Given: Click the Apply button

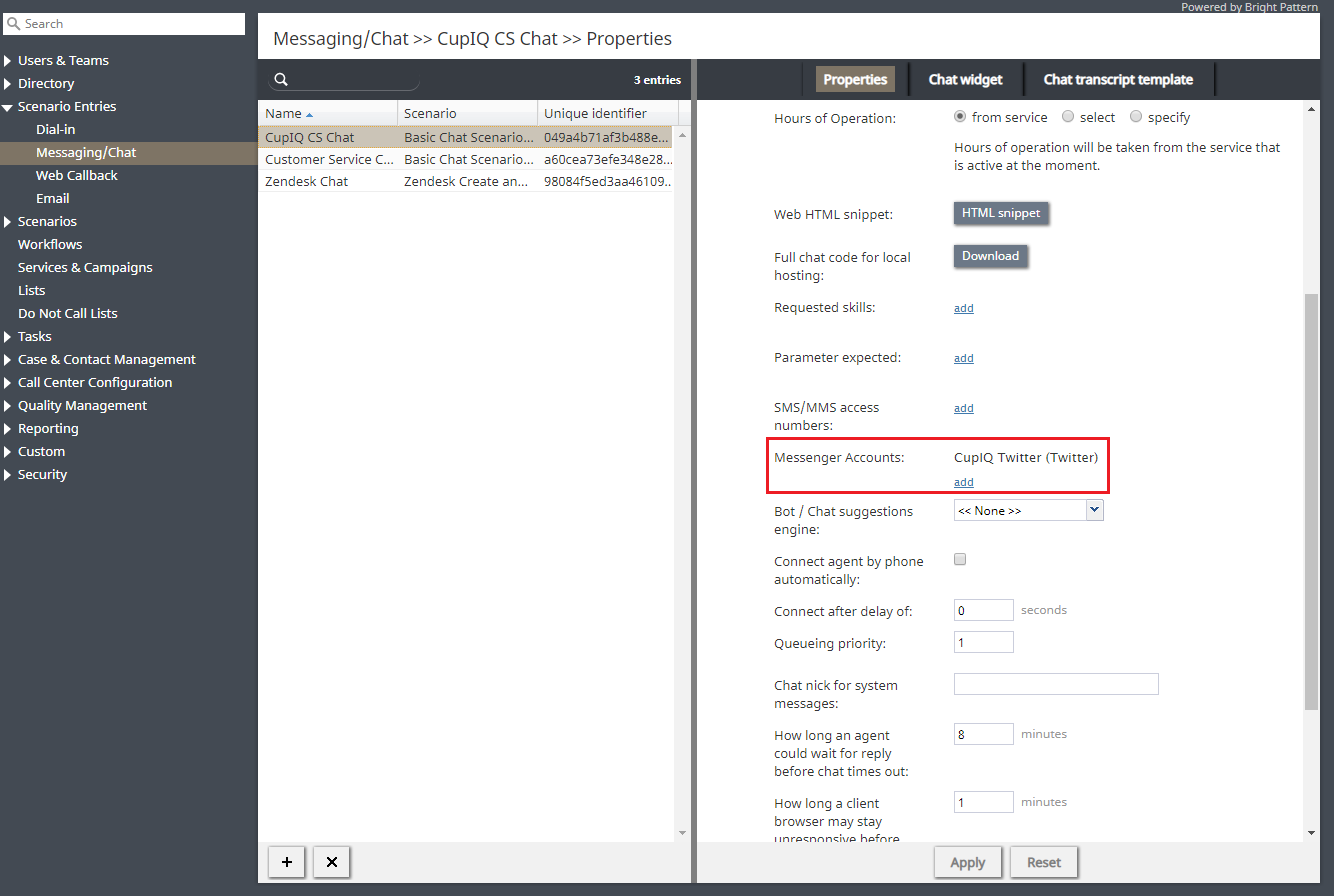Looking at the screenshot, I should point(967,862).
